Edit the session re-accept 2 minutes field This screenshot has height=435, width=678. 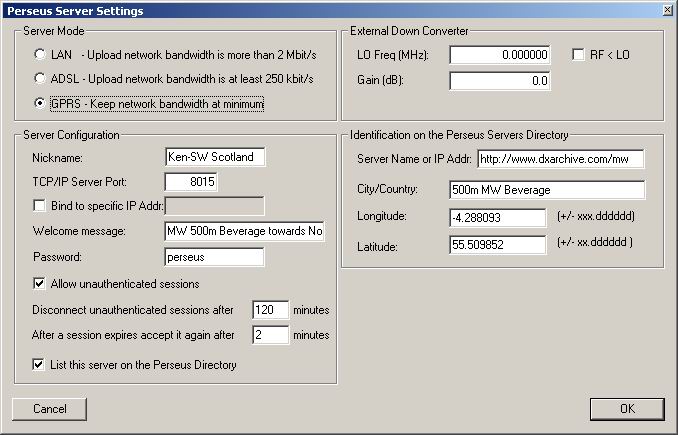[270, 335]
